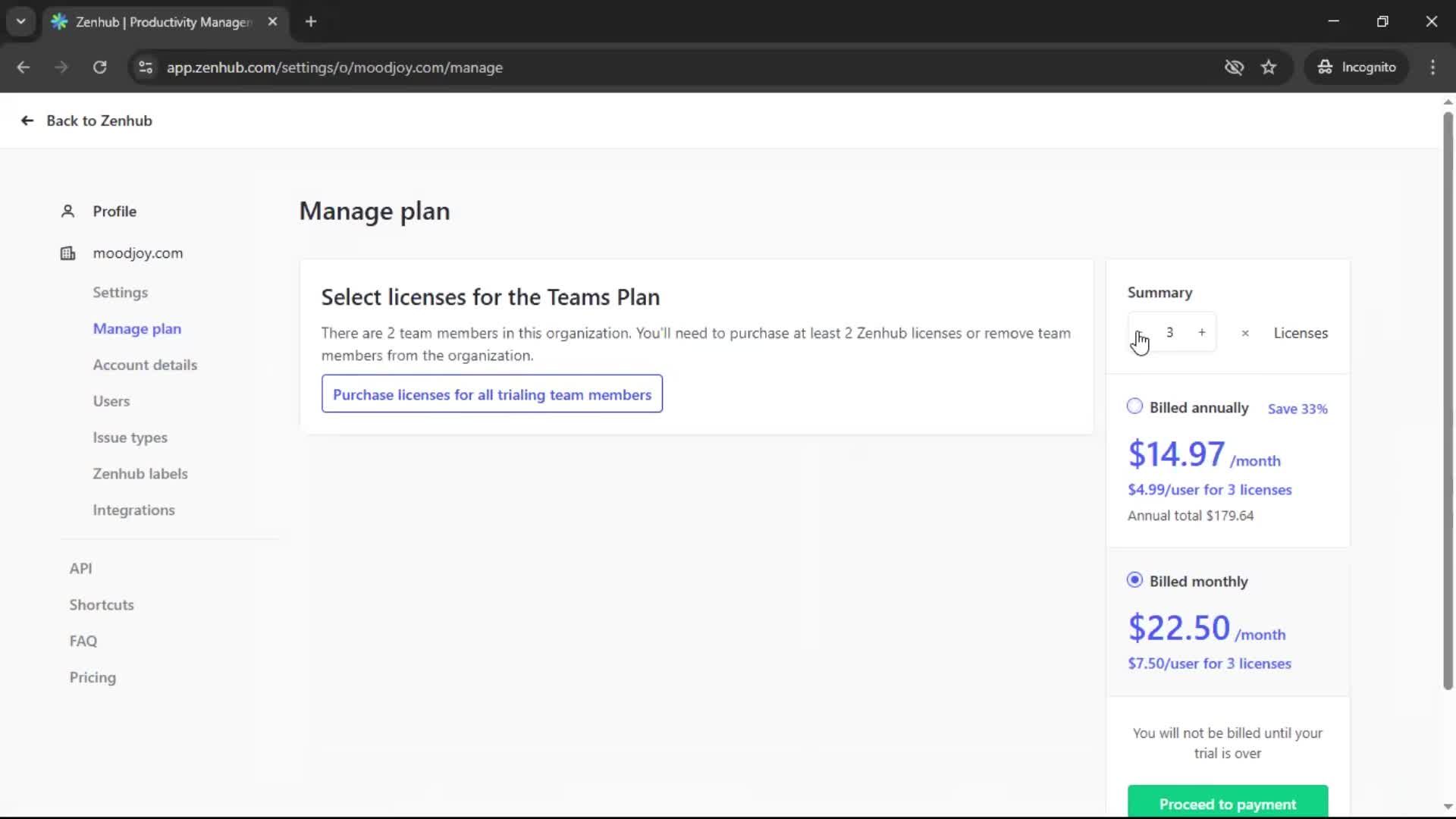Open a new browser tab with plus icon

(x=311, y=21)
